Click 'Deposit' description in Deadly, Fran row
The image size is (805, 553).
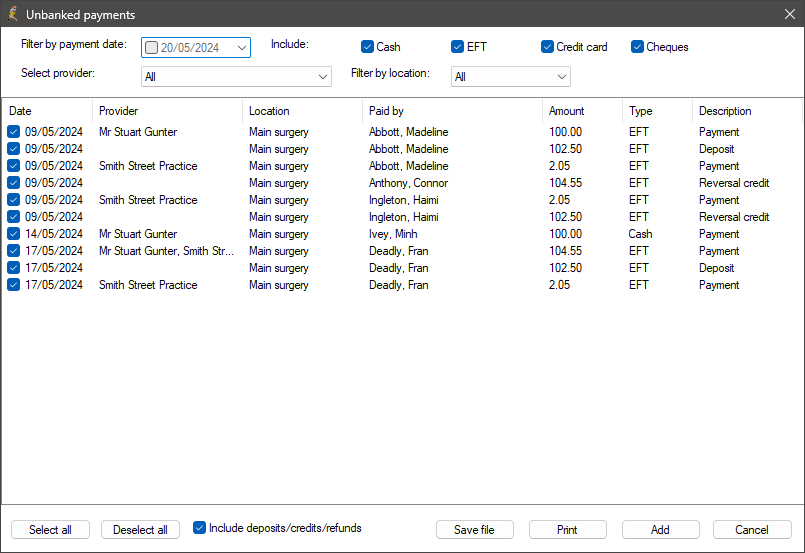coord(716,268)
